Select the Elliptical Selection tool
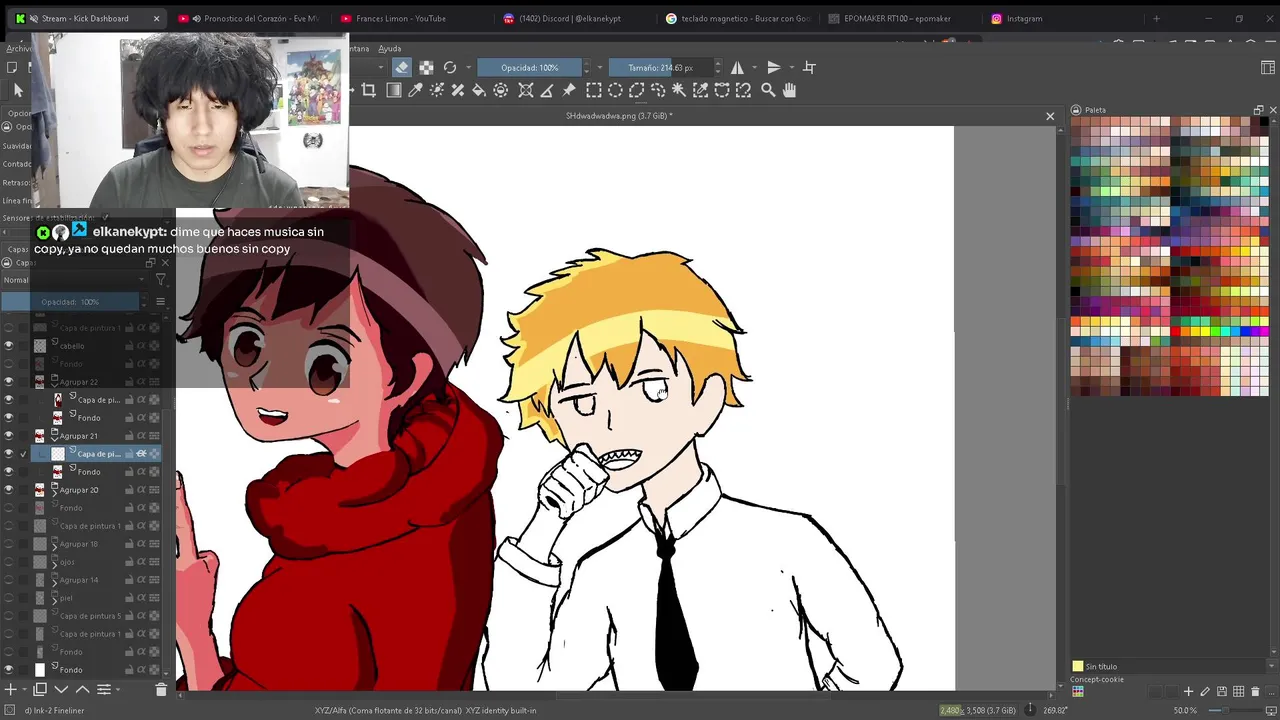The width and height of the screenshot is (1280, 720). (x=615, y=90)
